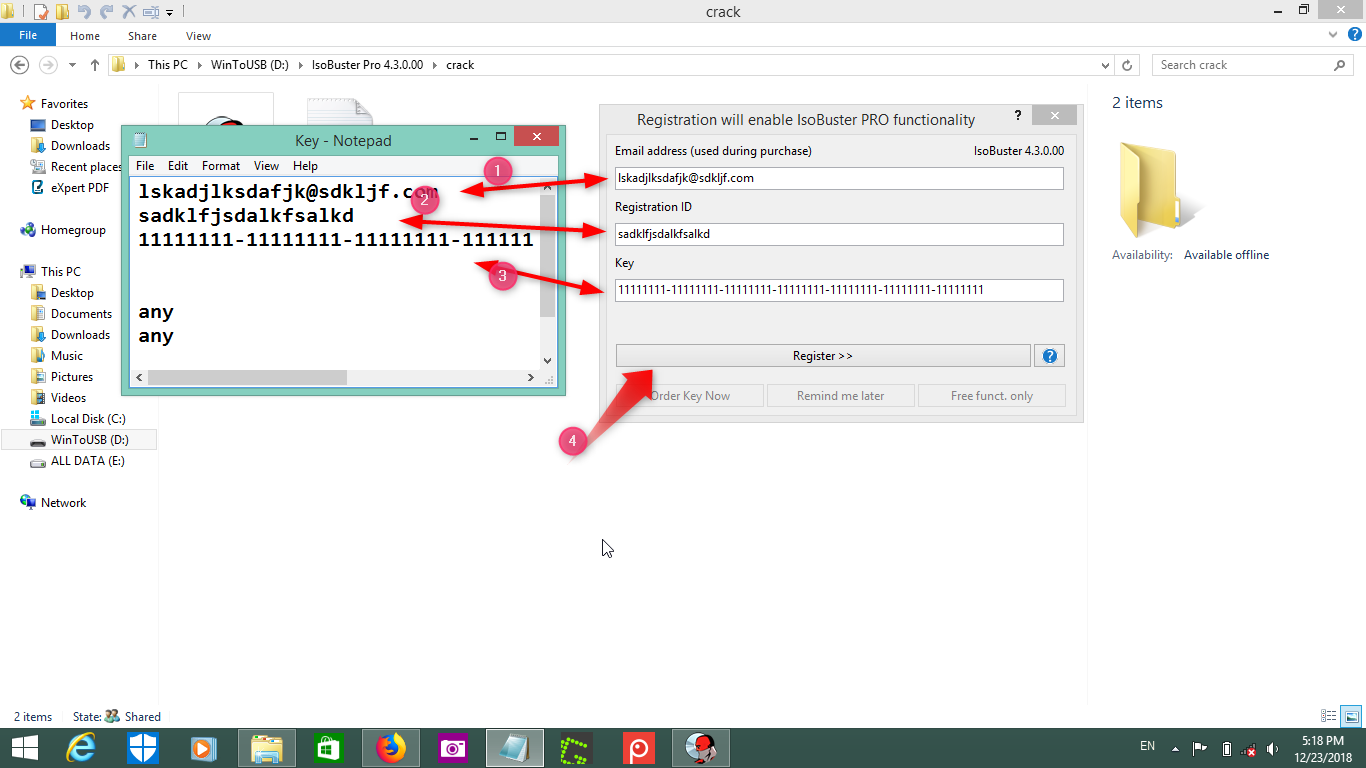Image resolution: width=1366 pixels, height=768 pixels.
Task: Click the question mark in registration dialog title
Action: (x=1018, y=116)
